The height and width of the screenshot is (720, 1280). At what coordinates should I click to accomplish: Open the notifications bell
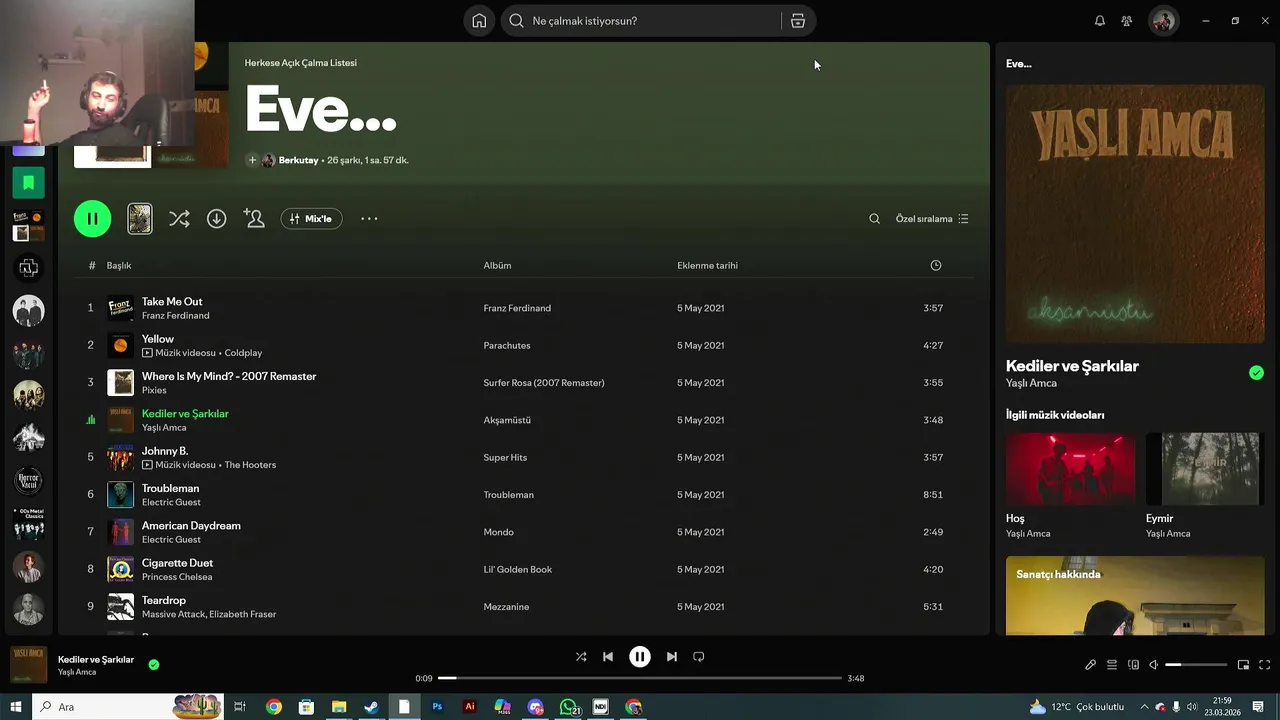(x=1100, y=21)
